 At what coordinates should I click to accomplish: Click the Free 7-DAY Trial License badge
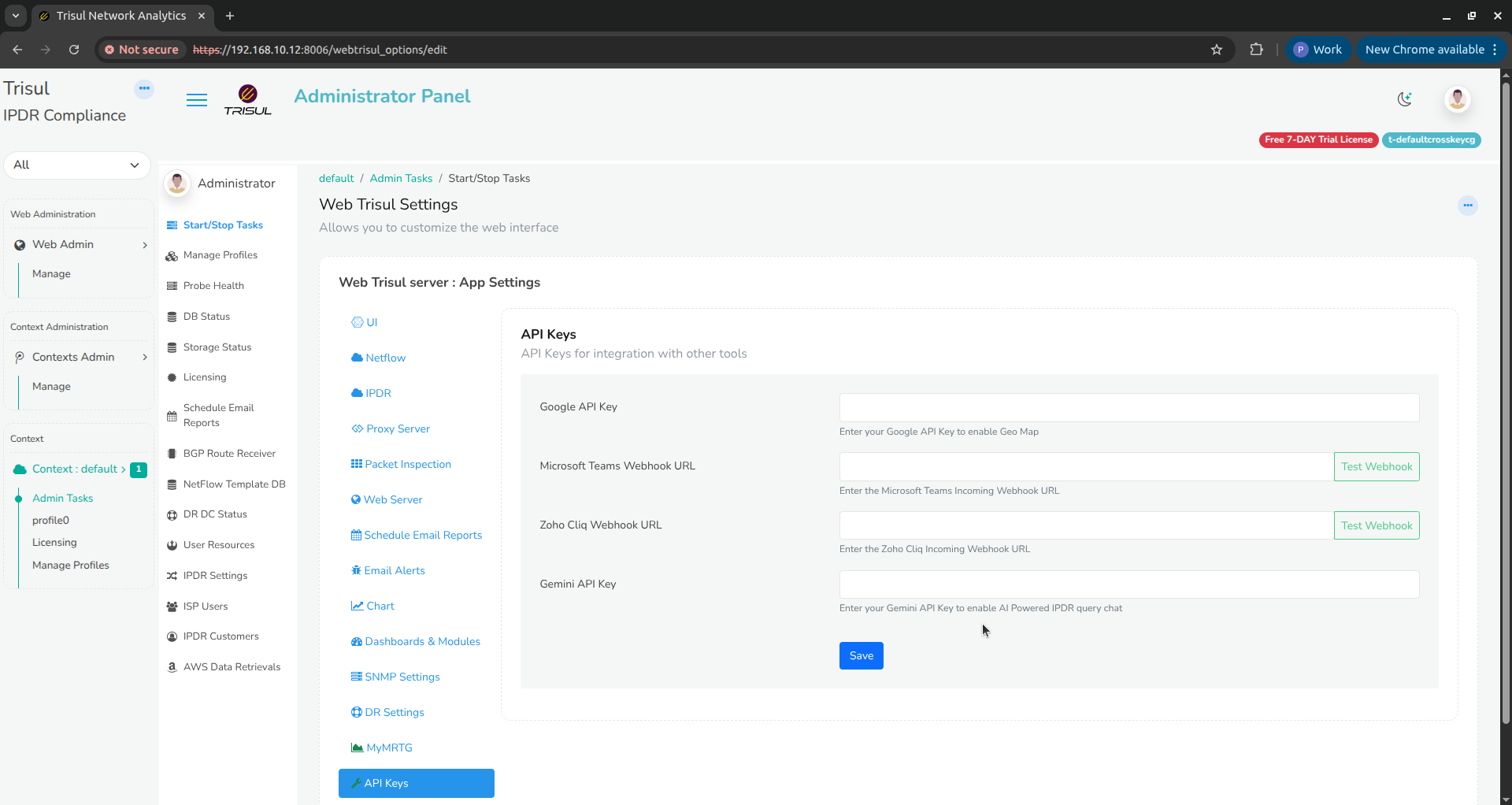click(x=1318, y=139)
